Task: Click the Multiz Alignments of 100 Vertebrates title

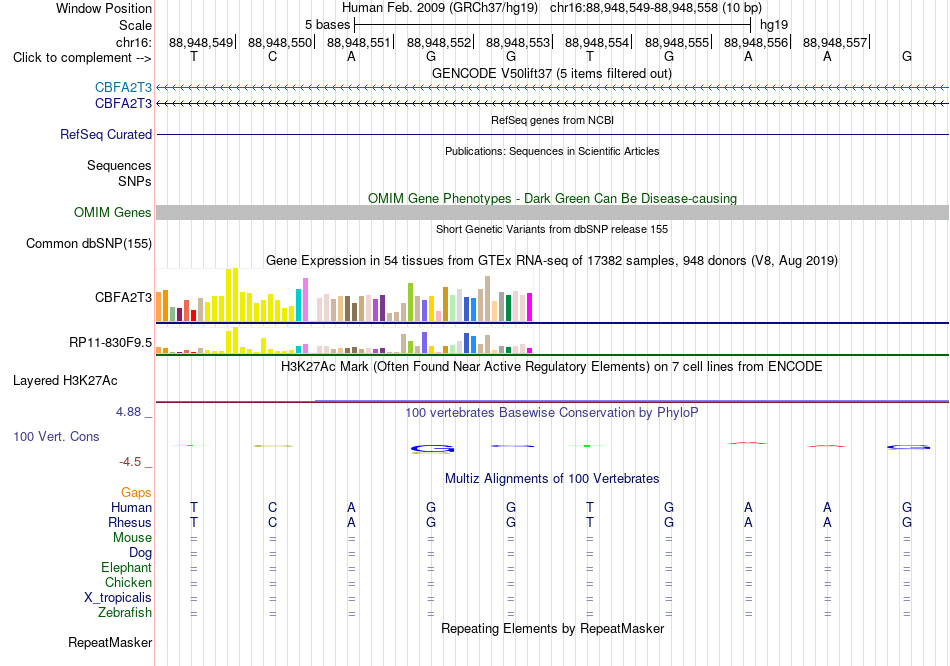Action: pyautogui.click(x=552, y=479)
